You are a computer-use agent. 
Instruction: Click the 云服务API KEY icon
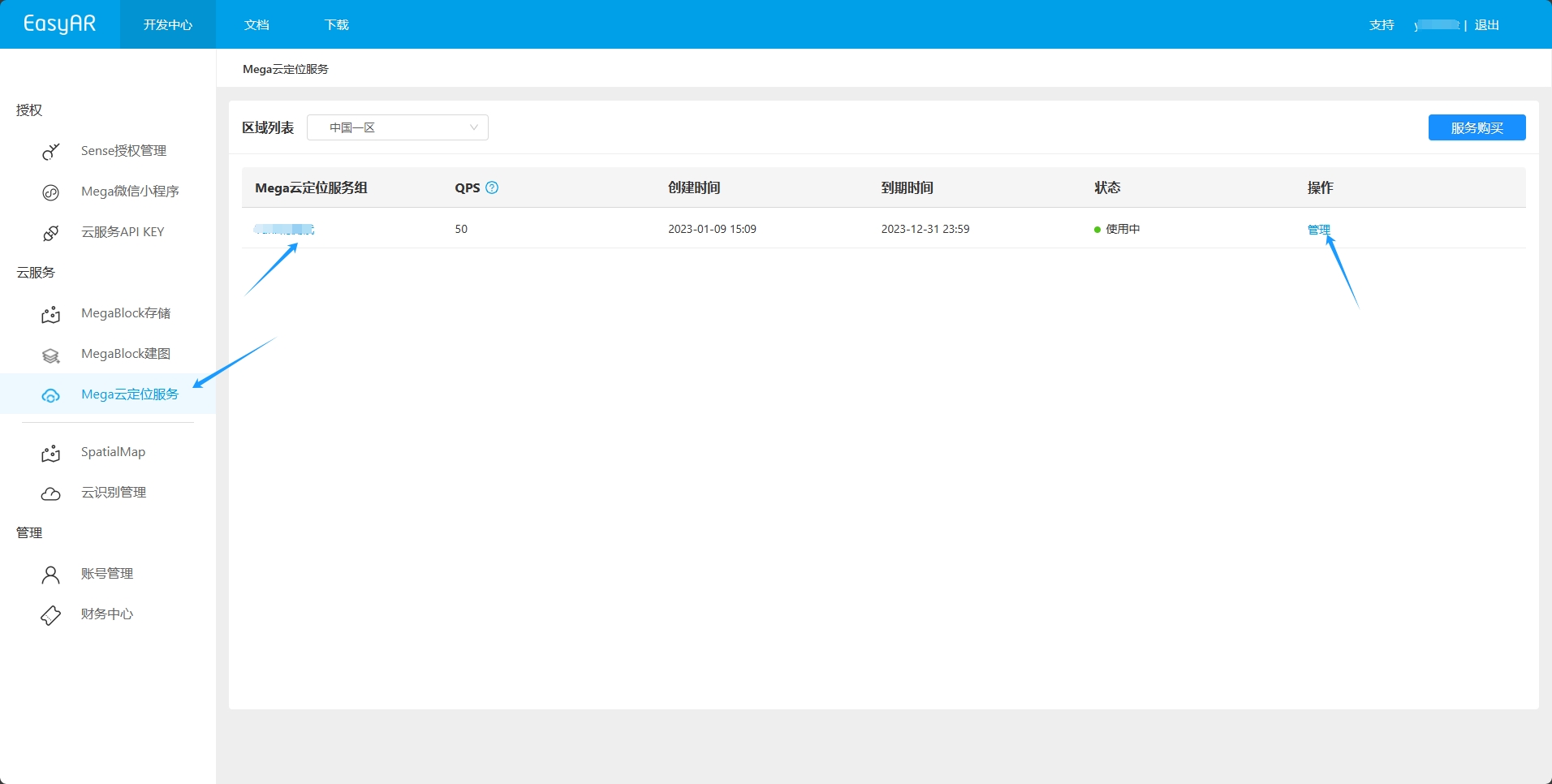pyautogui.click(x=50, y=233)
